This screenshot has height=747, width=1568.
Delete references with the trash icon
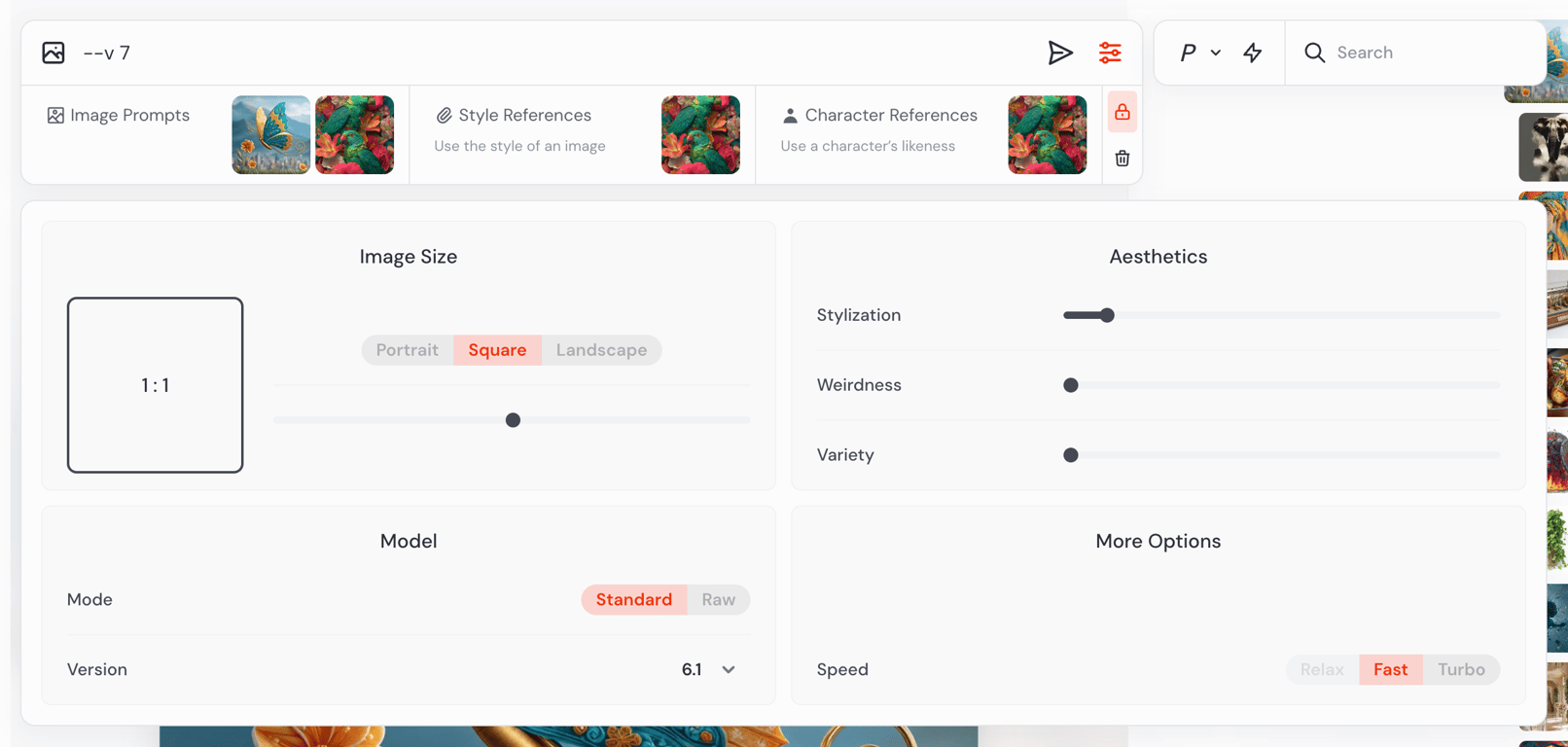click(x=1123, y=159)
